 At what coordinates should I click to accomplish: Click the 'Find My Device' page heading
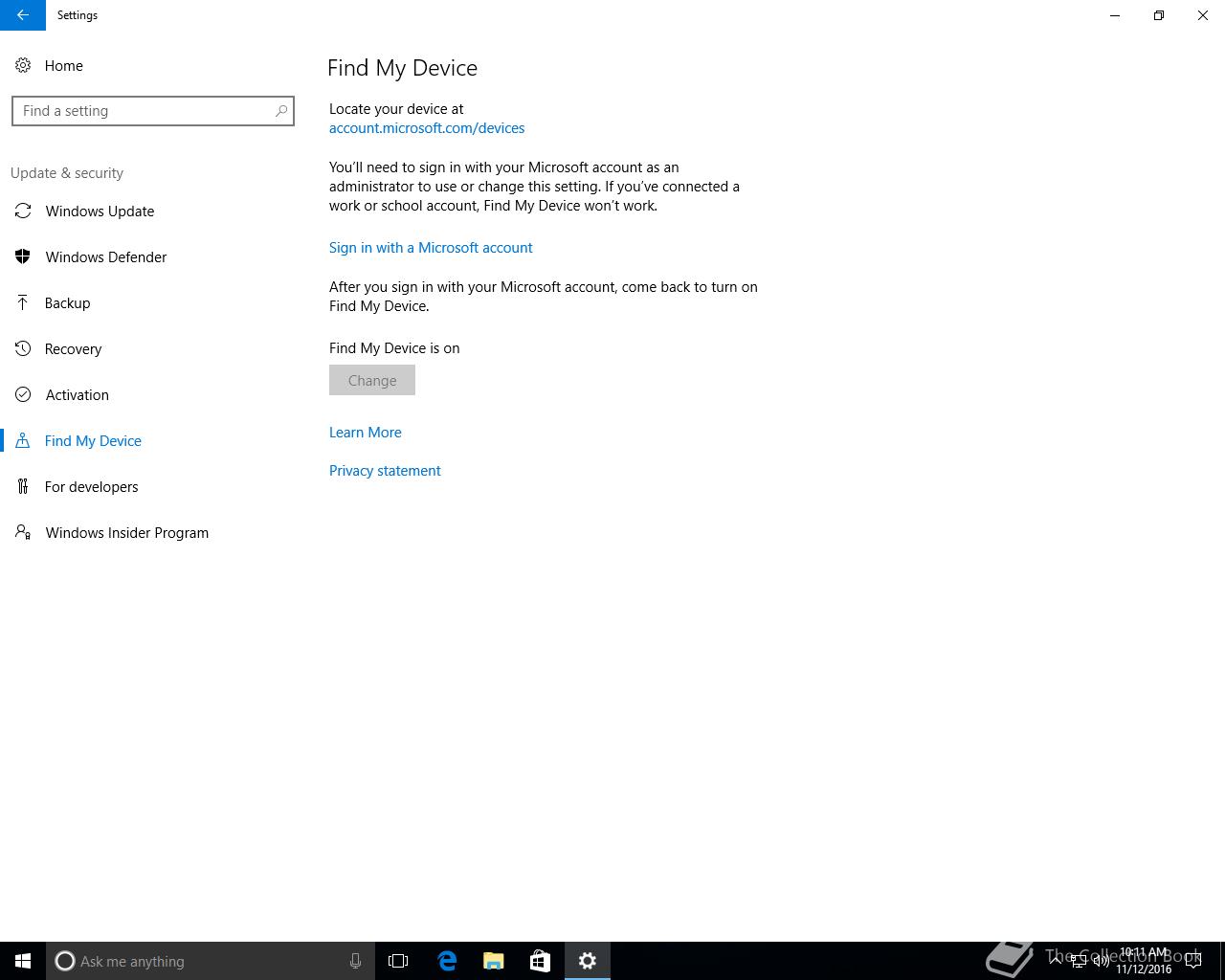(402, 68)
